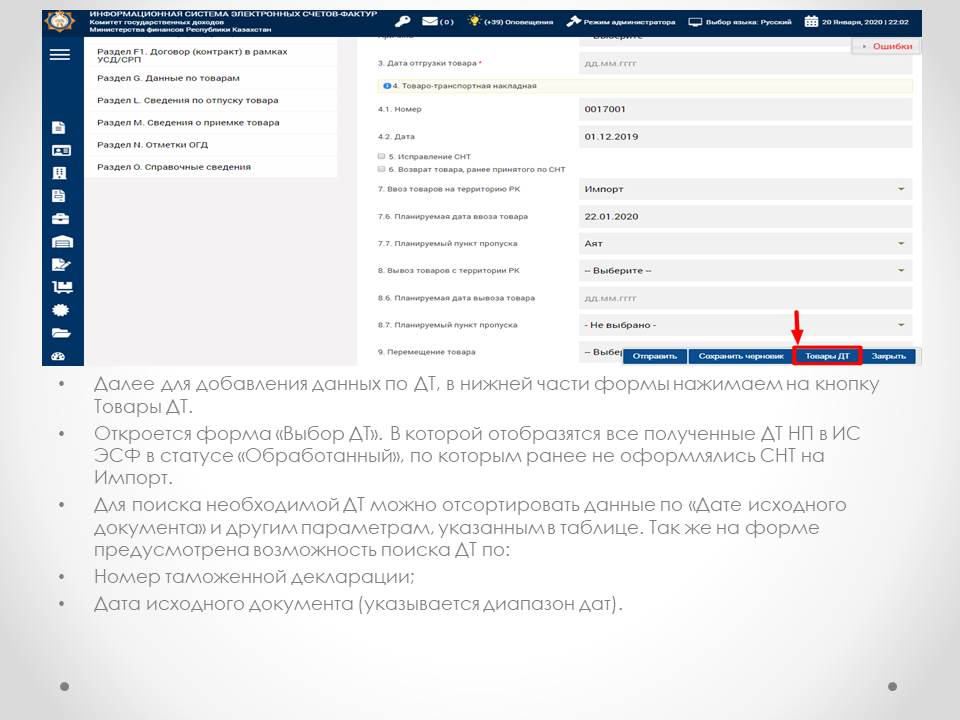This screenshot has width=960, height=720.
Task: Open the hamburger menu in the sidebar
Action: [60, 55]
